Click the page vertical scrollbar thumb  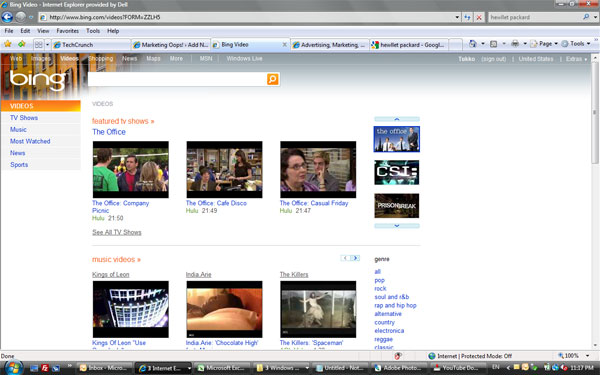(x=595, y=113)
